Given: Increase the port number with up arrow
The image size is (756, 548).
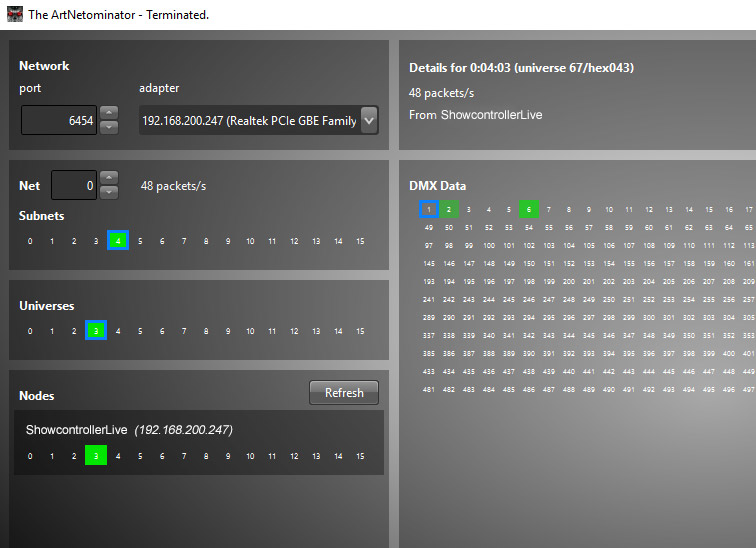Looking at the screenshot, I should click(x=109, y=113).
